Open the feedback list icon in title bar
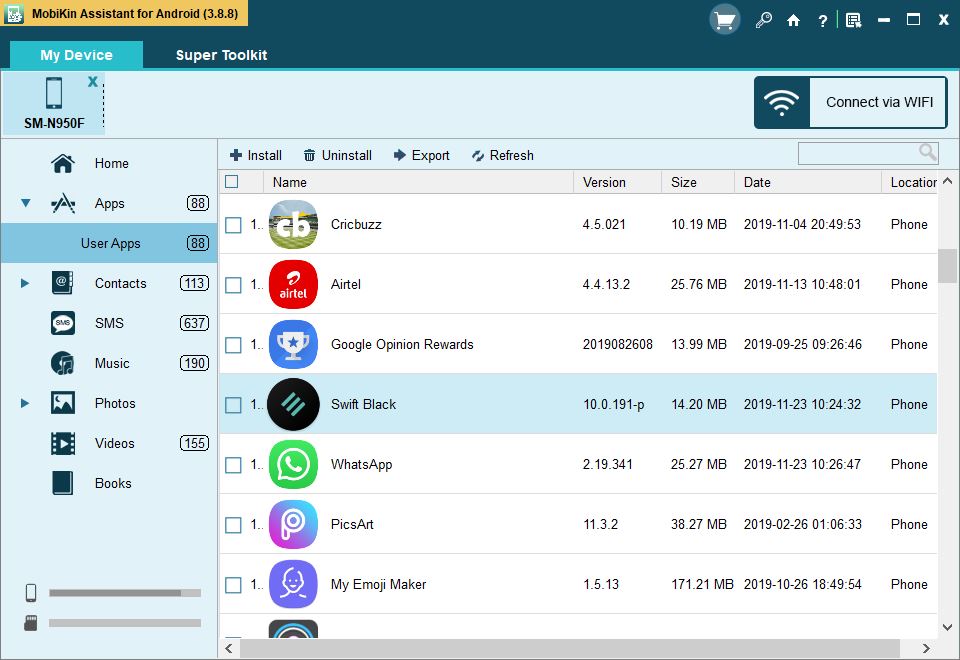 pyautogui.click(x=853, y=20)
